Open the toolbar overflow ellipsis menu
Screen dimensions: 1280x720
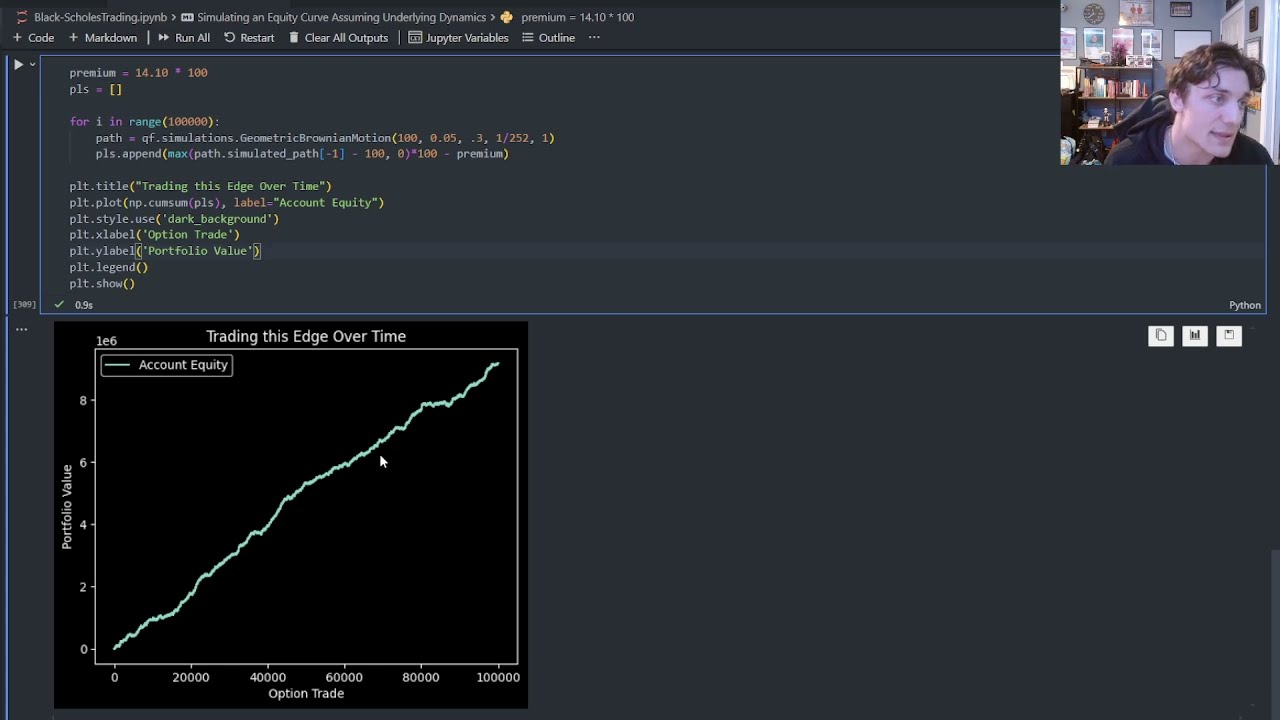(594, 38)
